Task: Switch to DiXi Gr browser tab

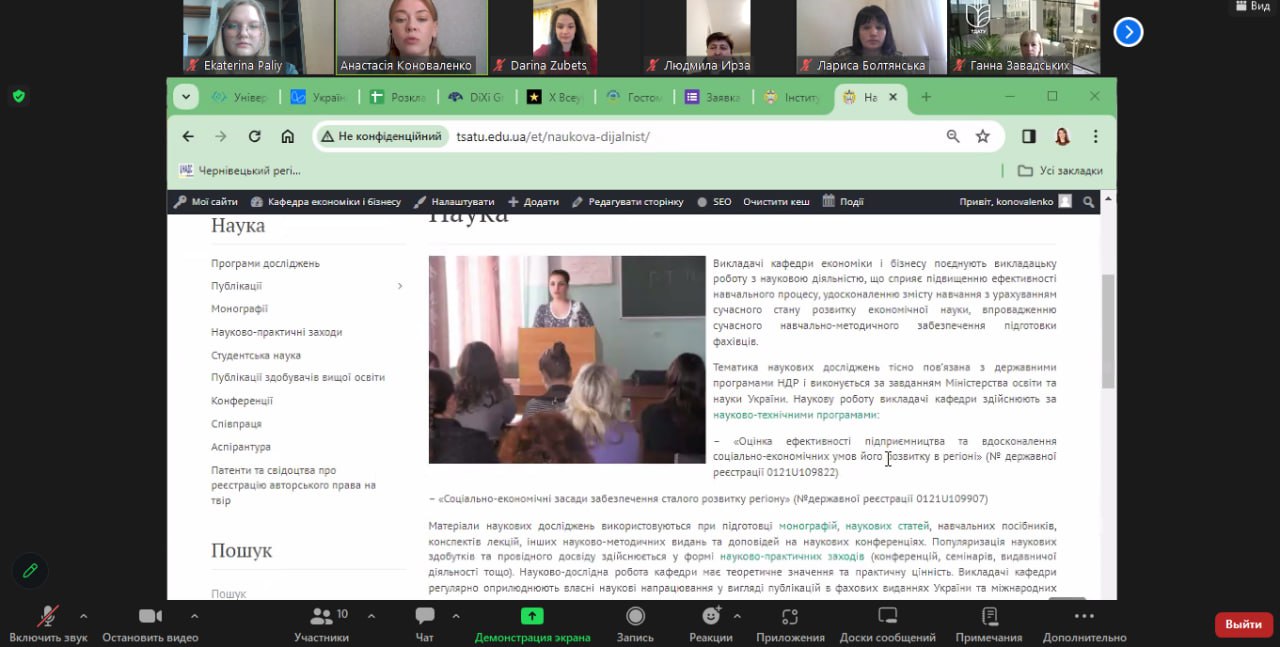Action: (x=476, y=97)
